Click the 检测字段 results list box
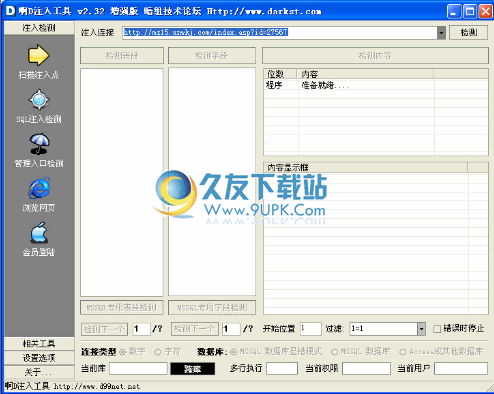The height and width of the screenshot is (394, 494). tap(212, 182)
